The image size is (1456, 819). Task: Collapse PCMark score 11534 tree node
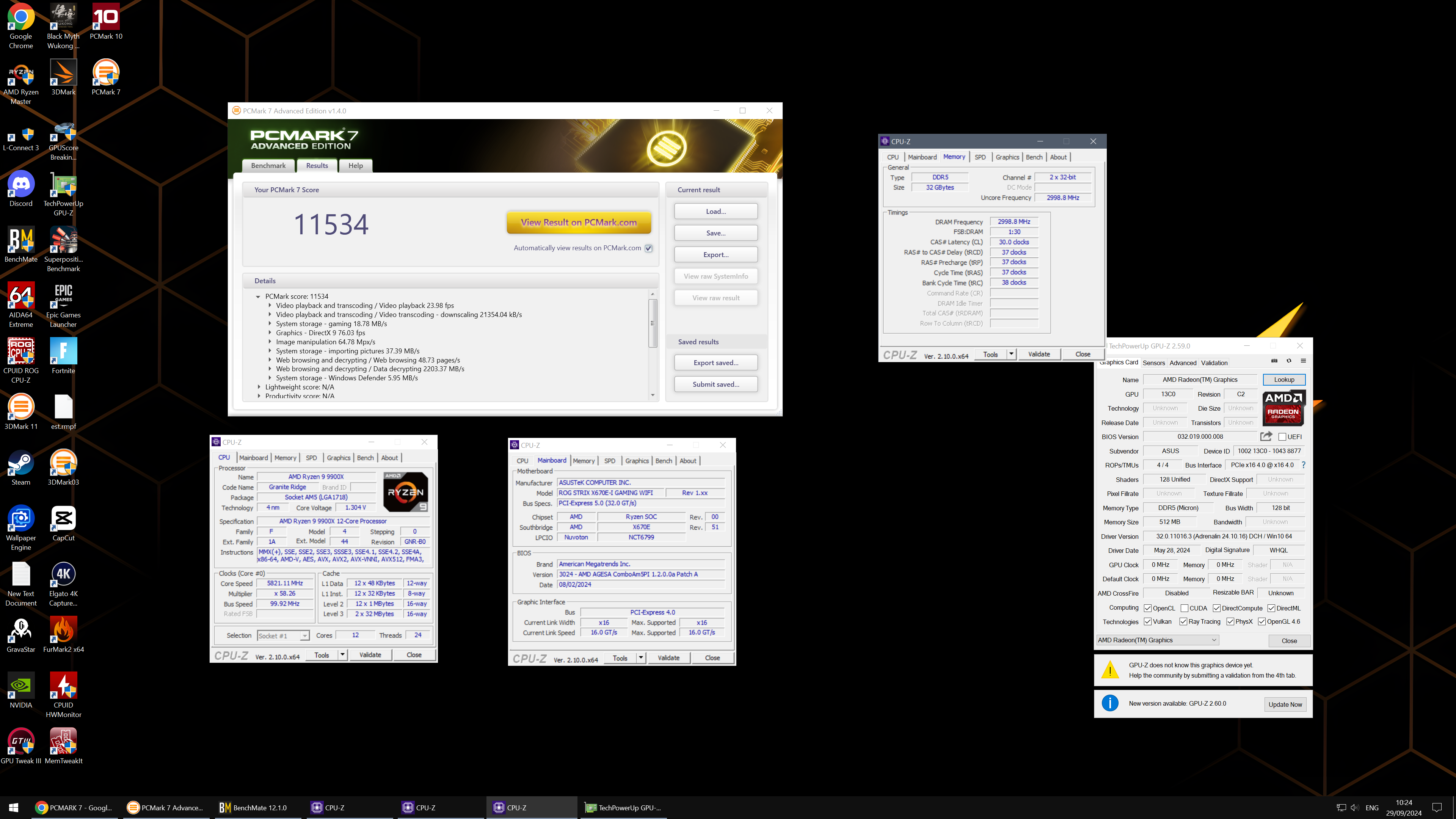pyautogui.click(x=258, y=297)
